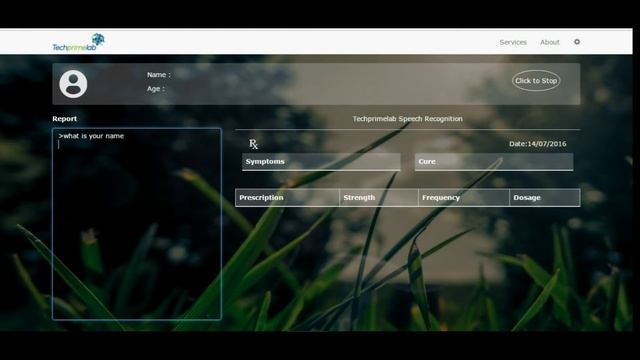The width and height of the screenshot is (640, 360).
Task: Click the Strength column header
Action: [379, 198]
